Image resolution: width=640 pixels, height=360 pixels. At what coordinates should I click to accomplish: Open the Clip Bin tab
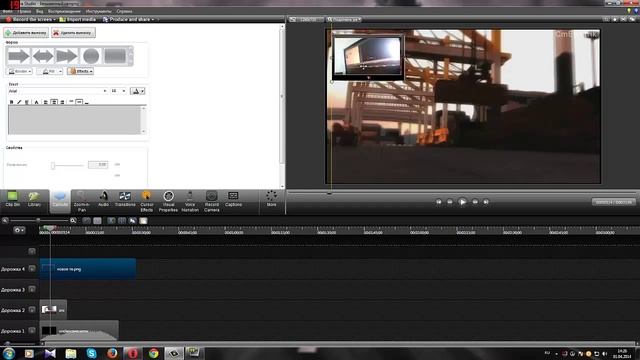coord(13,200)
